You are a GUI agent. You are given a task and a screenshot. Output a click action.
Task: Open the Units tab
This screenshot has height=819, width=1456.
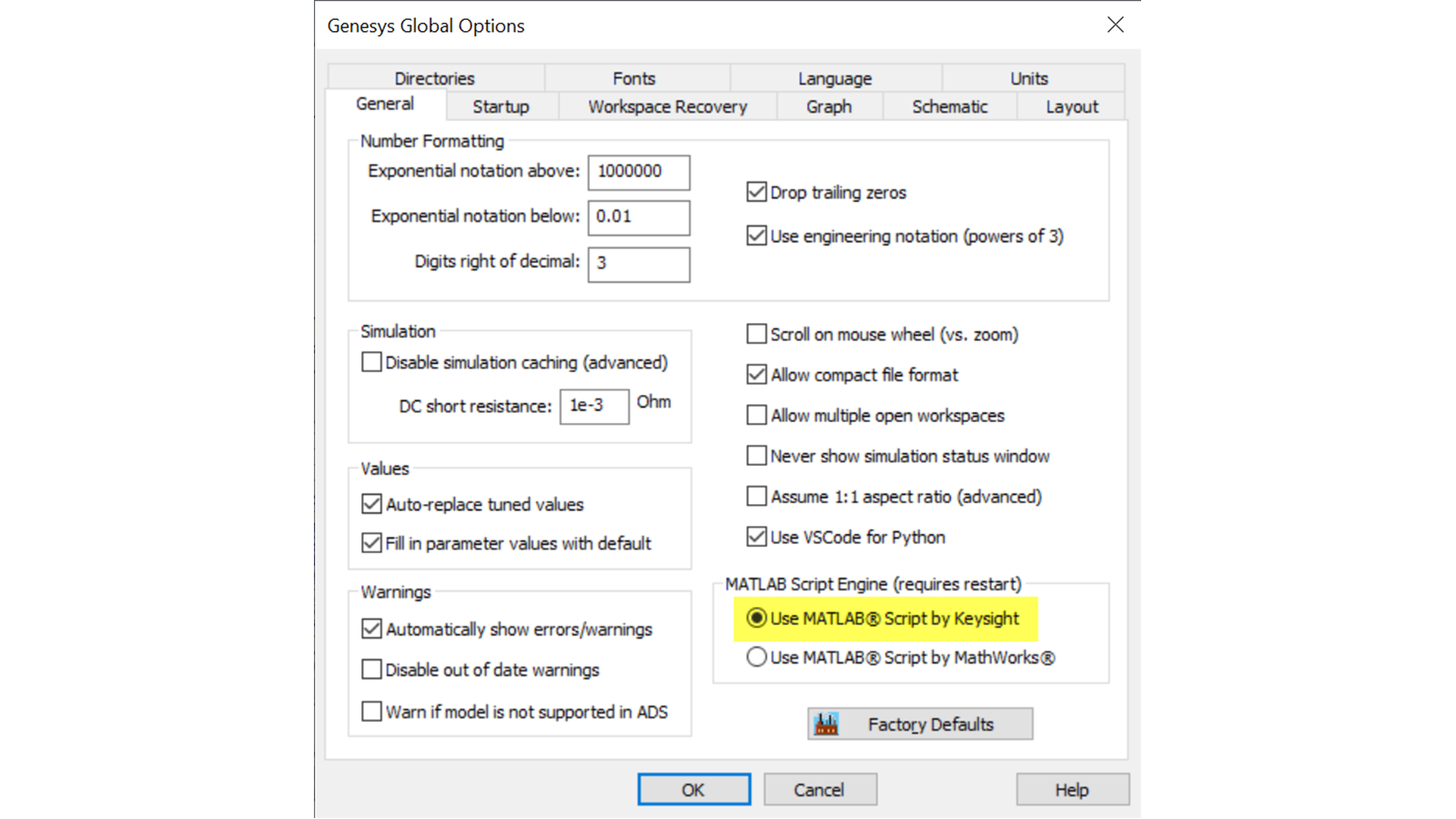click(x=1029, y=78)
